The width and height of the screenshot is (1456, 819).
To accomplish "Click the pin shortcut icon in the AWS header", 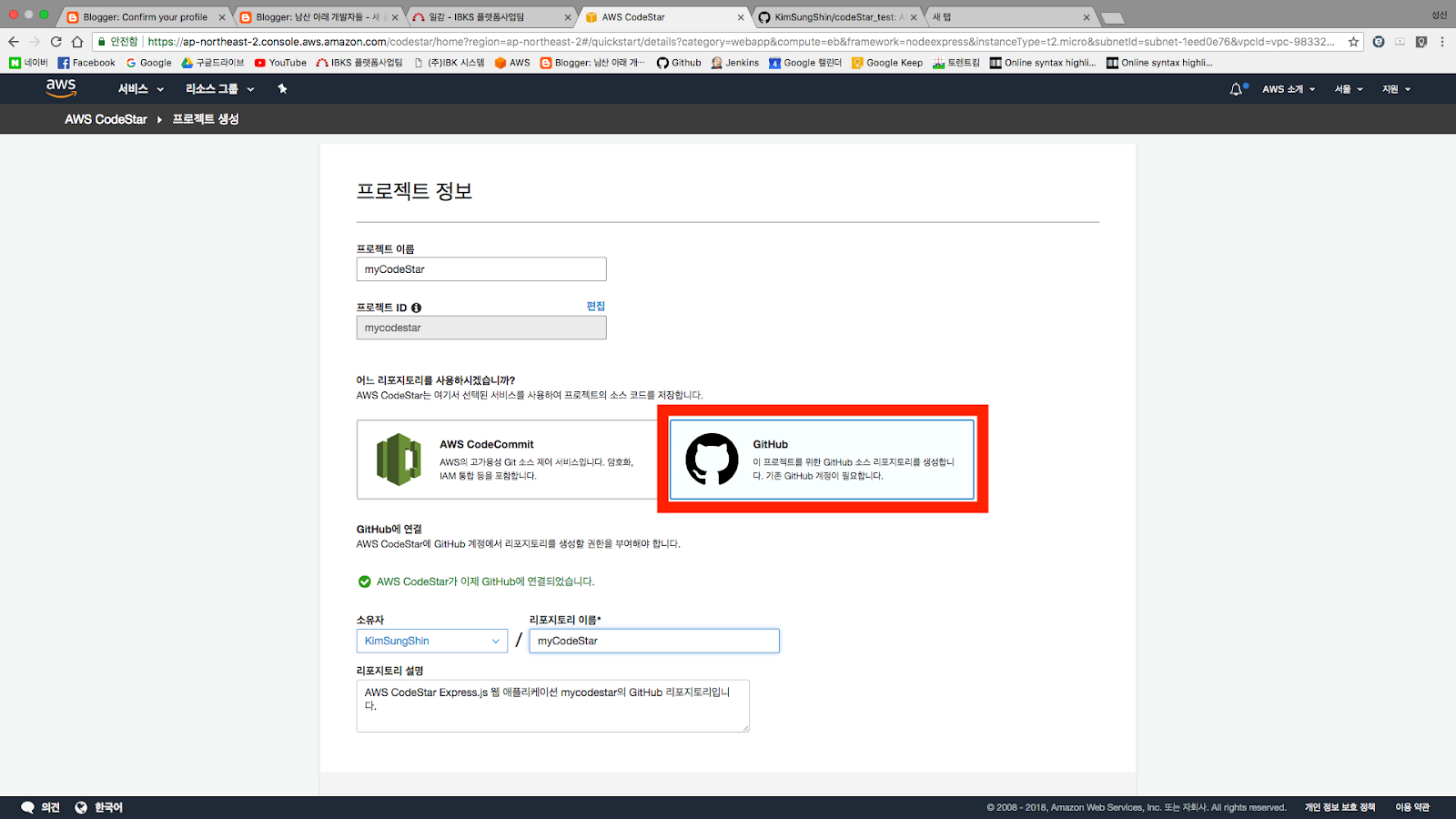I will (x=282, y=89).
